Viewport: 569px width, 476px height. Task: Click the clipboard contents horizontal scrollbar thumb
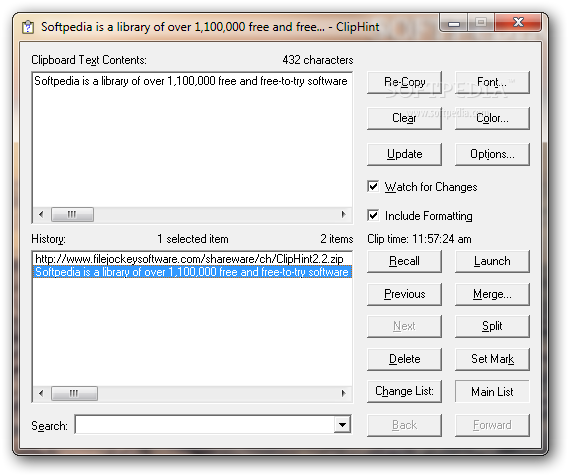pos(72,214)
